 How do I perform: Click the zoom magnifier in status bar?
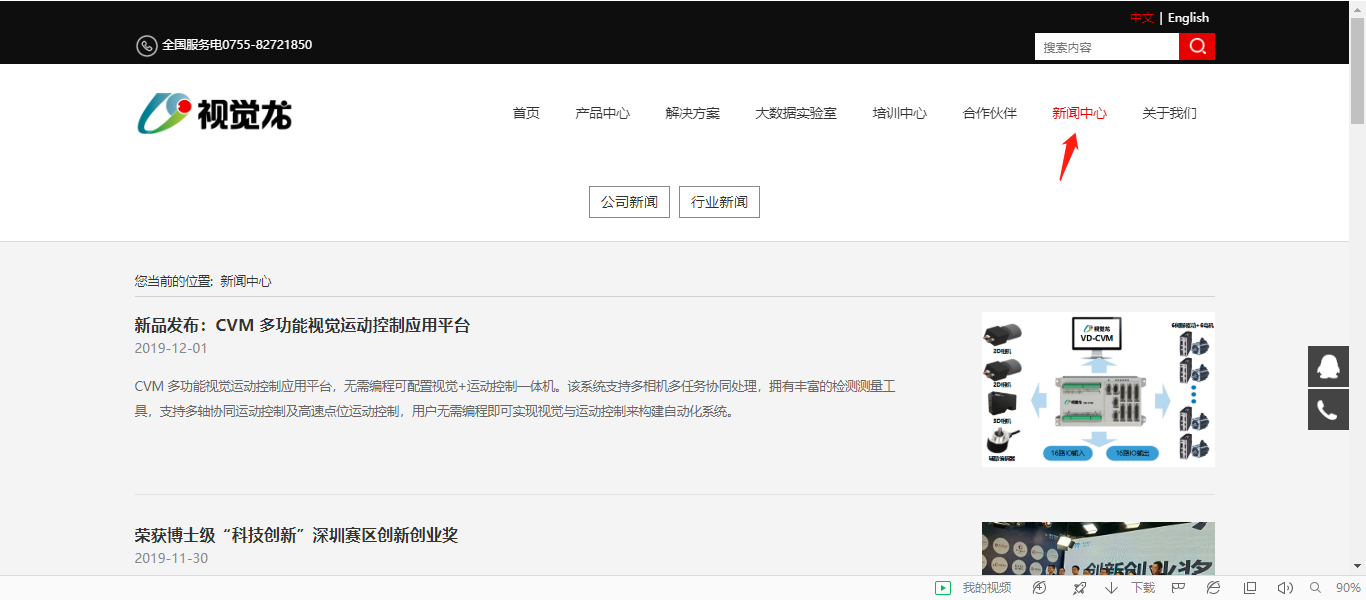click(x=1315, y=588)
